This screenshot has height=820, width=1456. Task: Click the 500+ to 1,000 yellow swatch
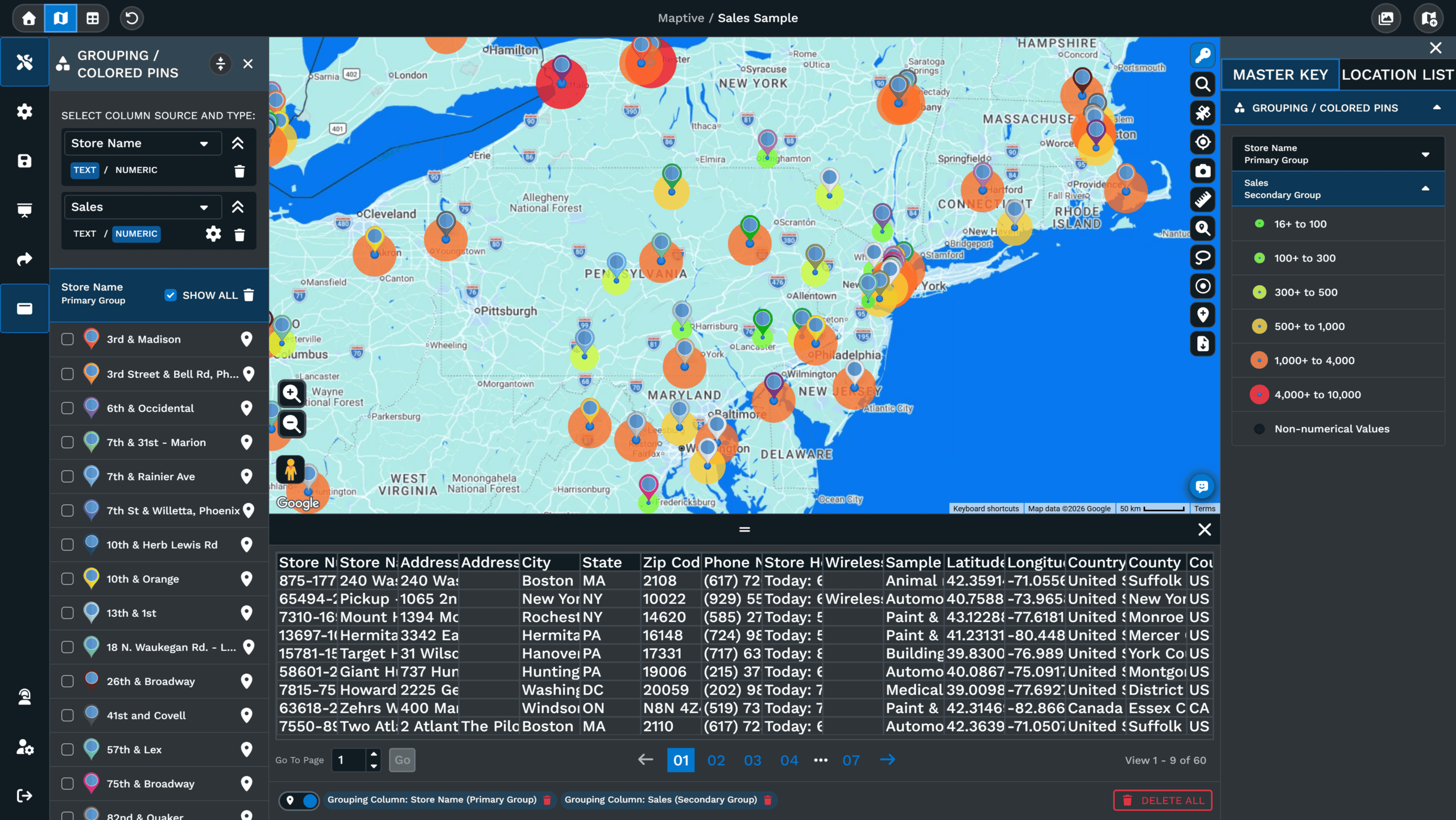[1259, 326]
